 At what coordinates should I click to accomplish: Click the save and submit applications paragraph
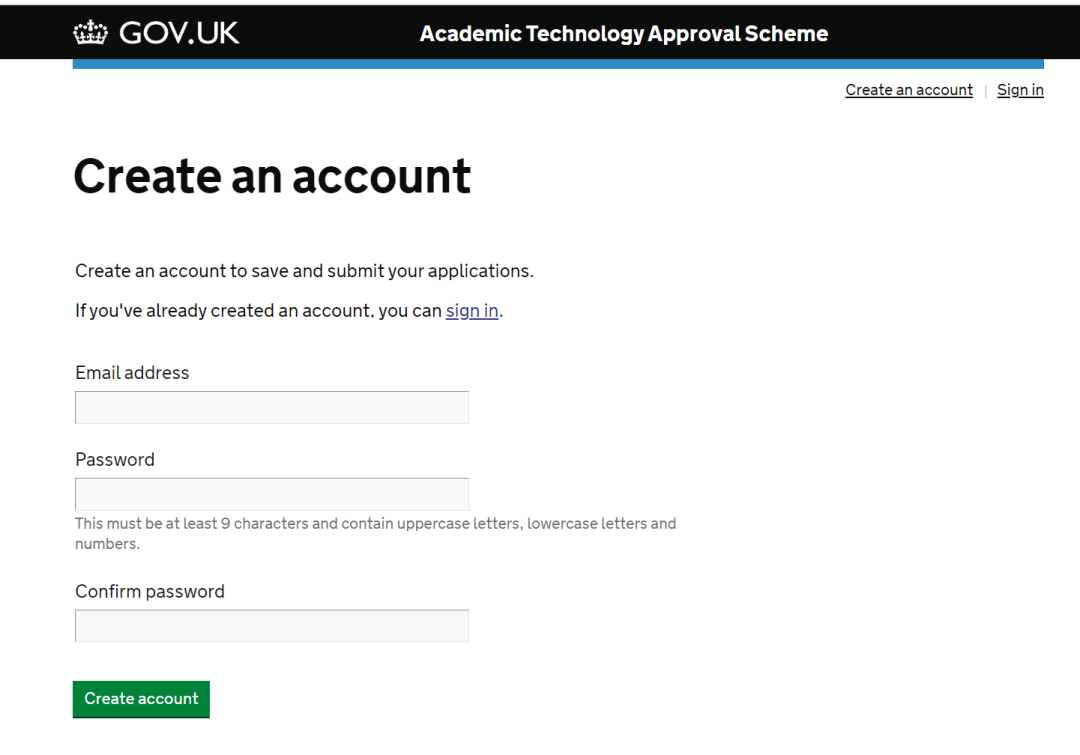coord(304,271)
